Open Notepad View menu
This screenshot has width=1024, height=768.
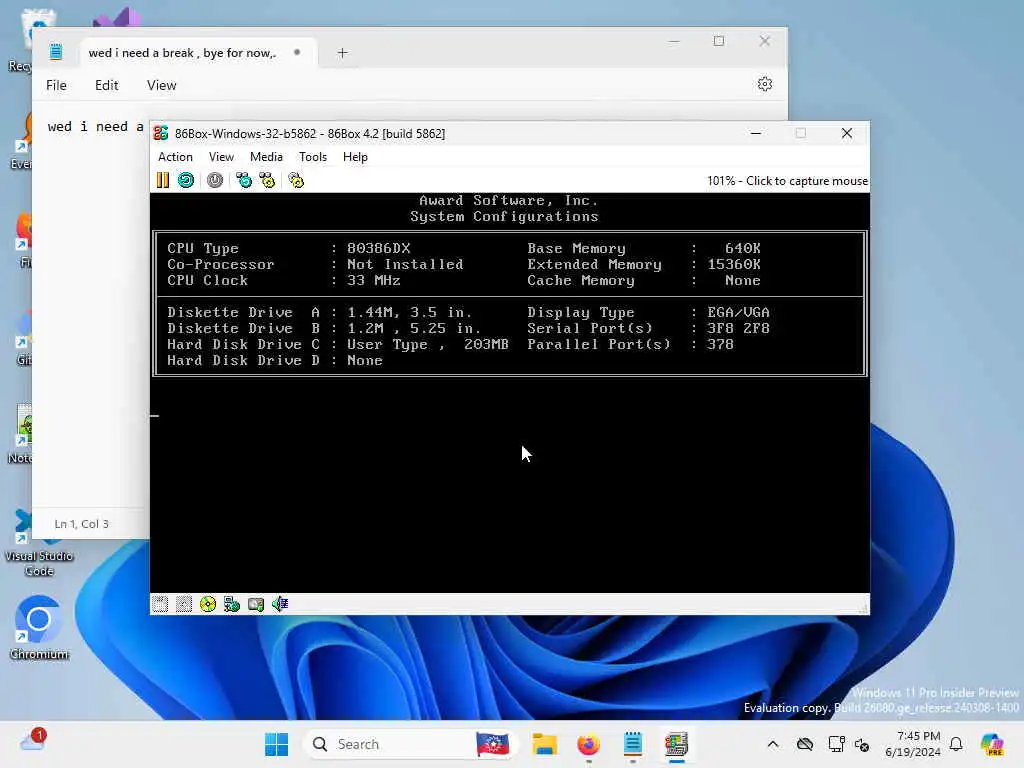click(x=161, y=85)
